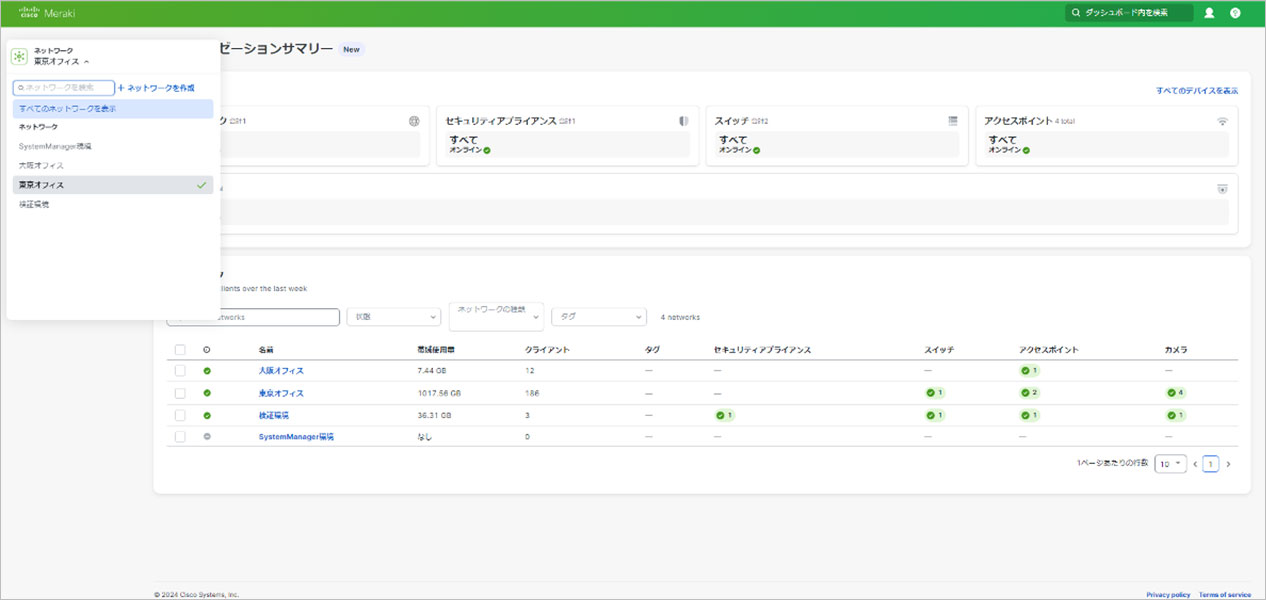Open the ネットワークの種類 filter dropdown

tap(496, 316)
